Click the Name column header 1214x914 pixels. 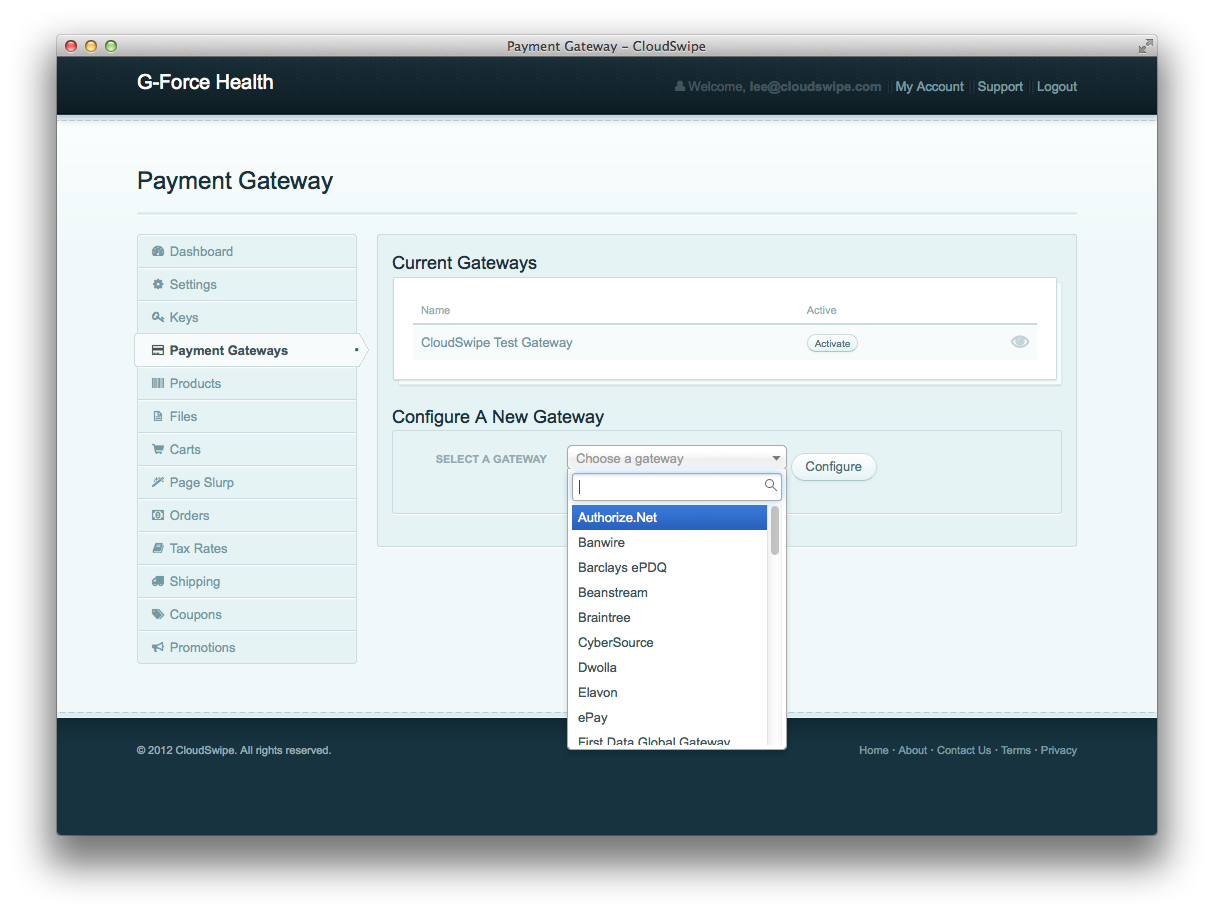(435, 310)
